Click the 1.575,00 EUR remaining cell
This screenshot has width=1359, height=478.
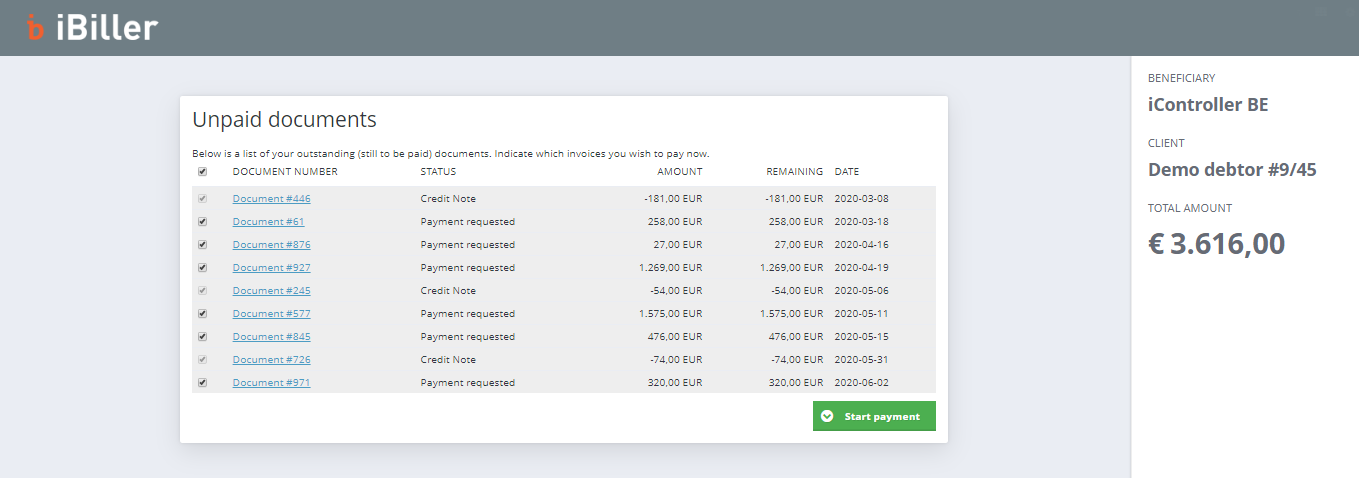point(791,313)
